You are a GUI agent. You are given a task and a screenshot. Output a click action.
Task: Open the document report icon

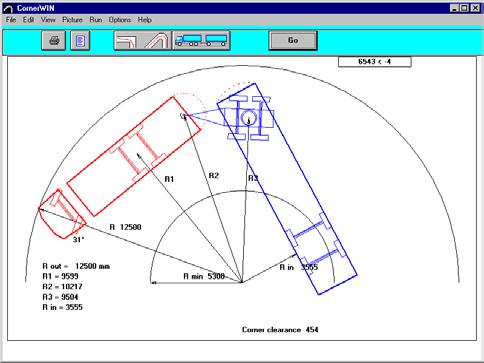[x=80, y=41]
